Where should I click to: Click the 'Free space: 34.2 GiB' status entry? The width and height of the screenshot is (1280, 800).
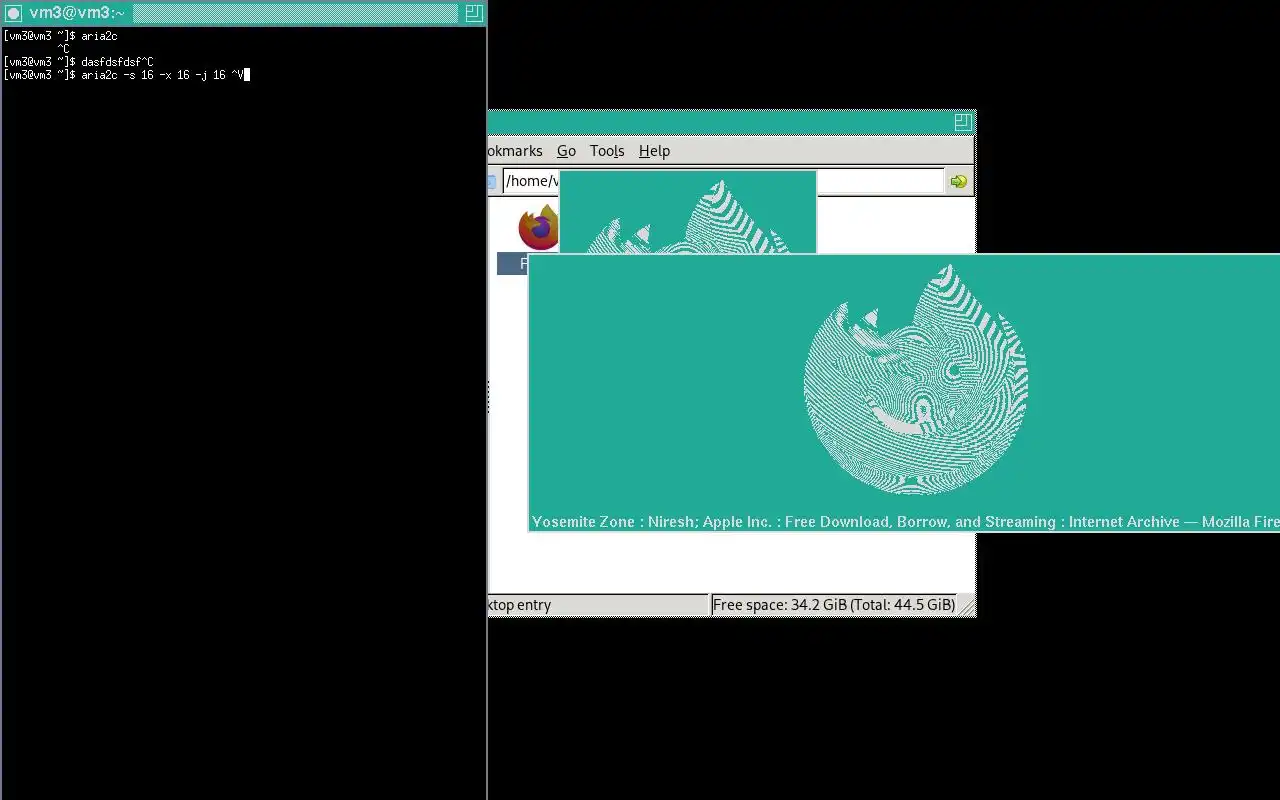tap(834, 605)
